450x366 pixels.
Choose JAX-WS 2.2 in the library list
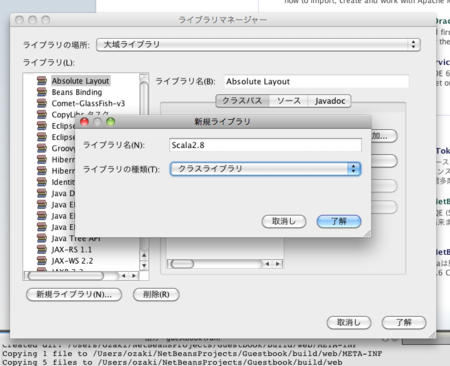pyautogui.click(x=72, y=261)
